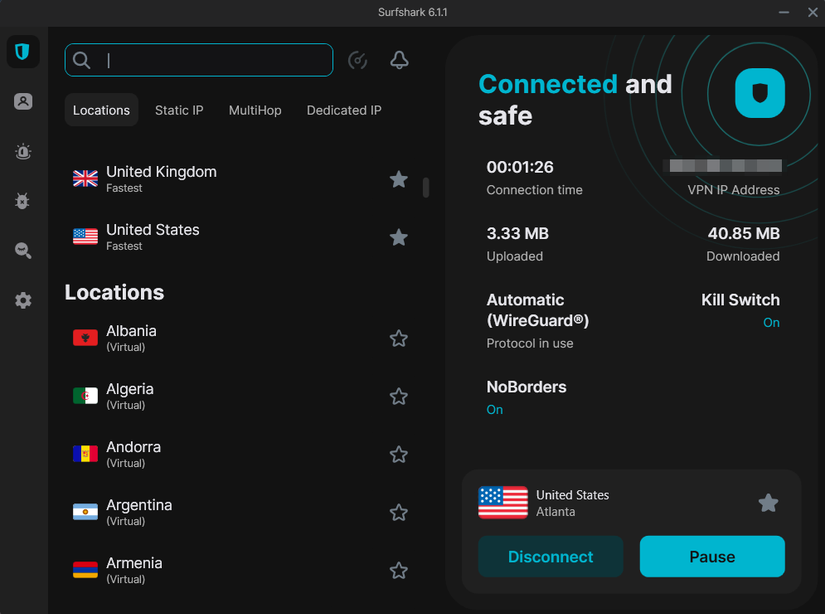Open notifications via the bell icon
Viewport: 825px width, 614px height.
398,60
